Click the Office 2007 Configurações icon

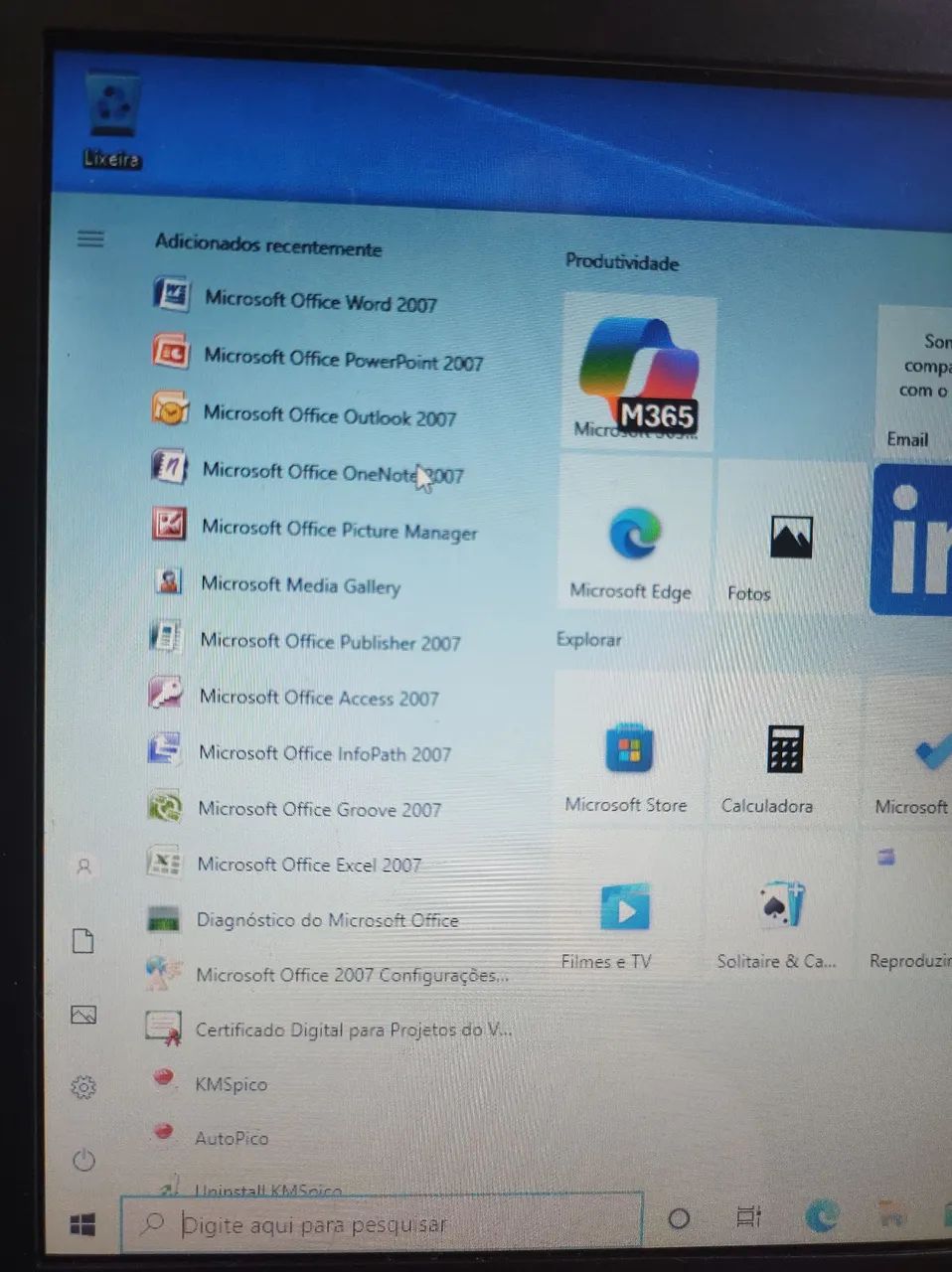[163, 972]
